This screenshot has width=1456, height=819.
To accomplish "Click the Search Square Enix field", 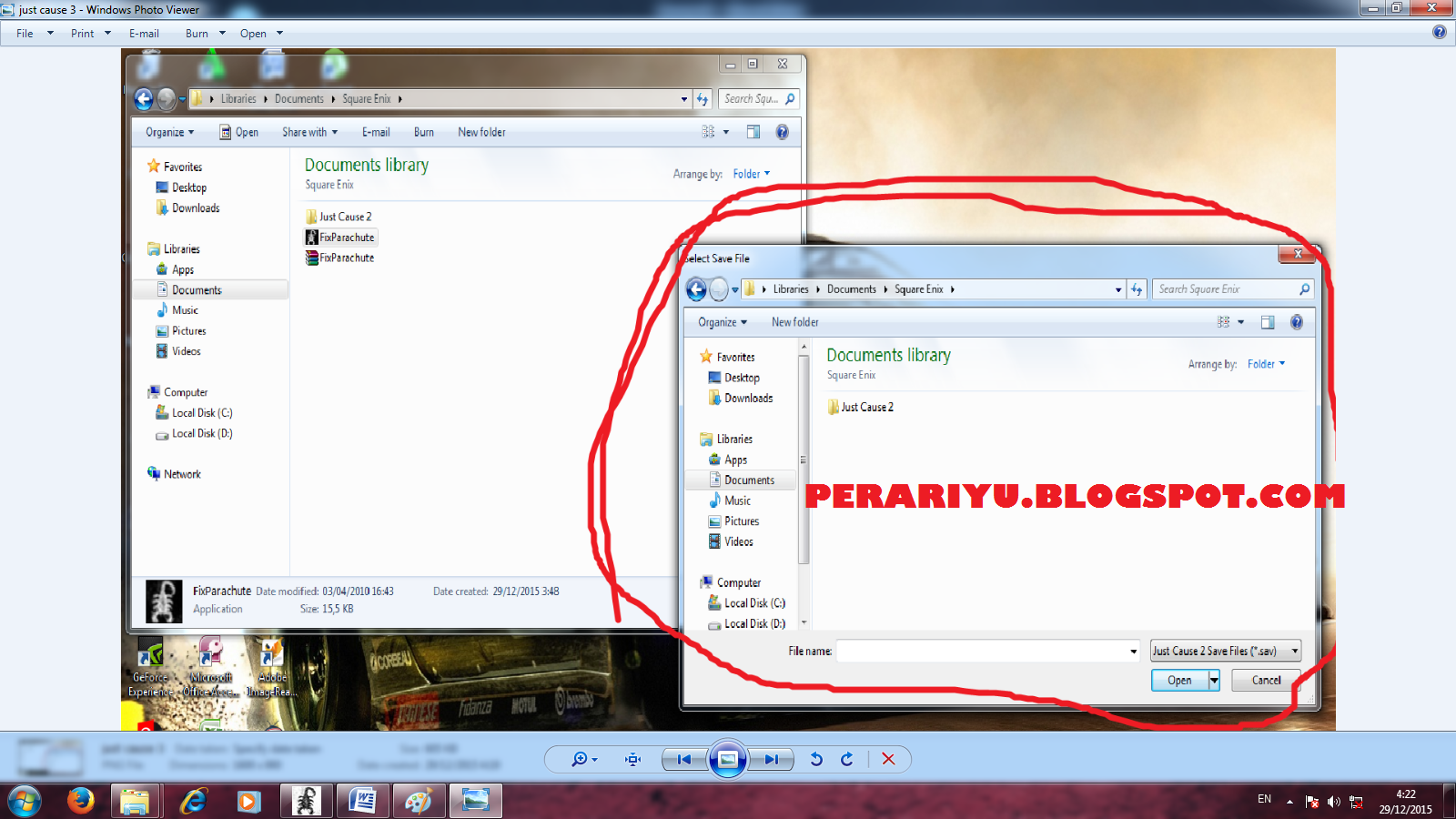I will pos(1233,289).
